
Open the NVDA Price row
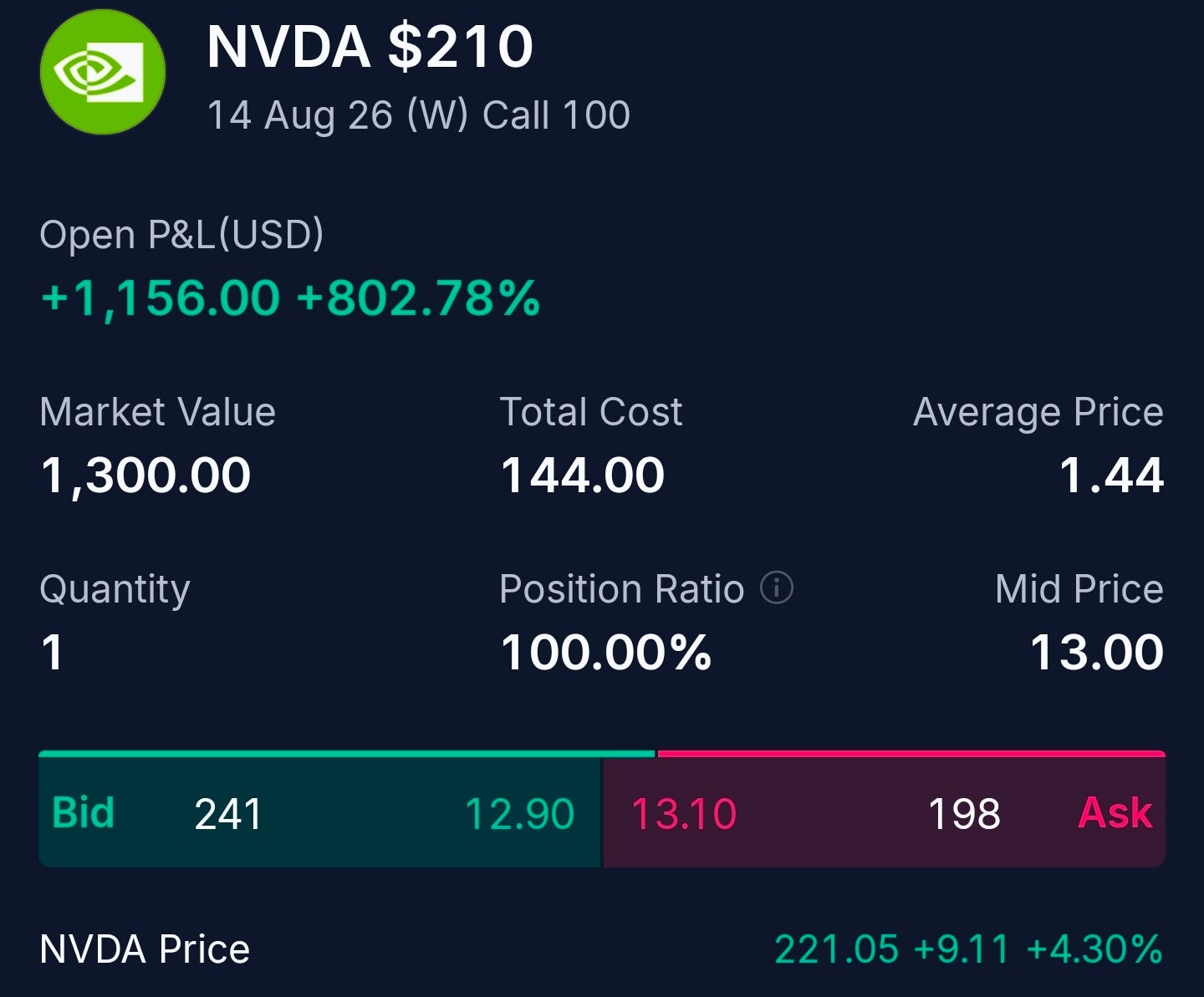(601, 949)
